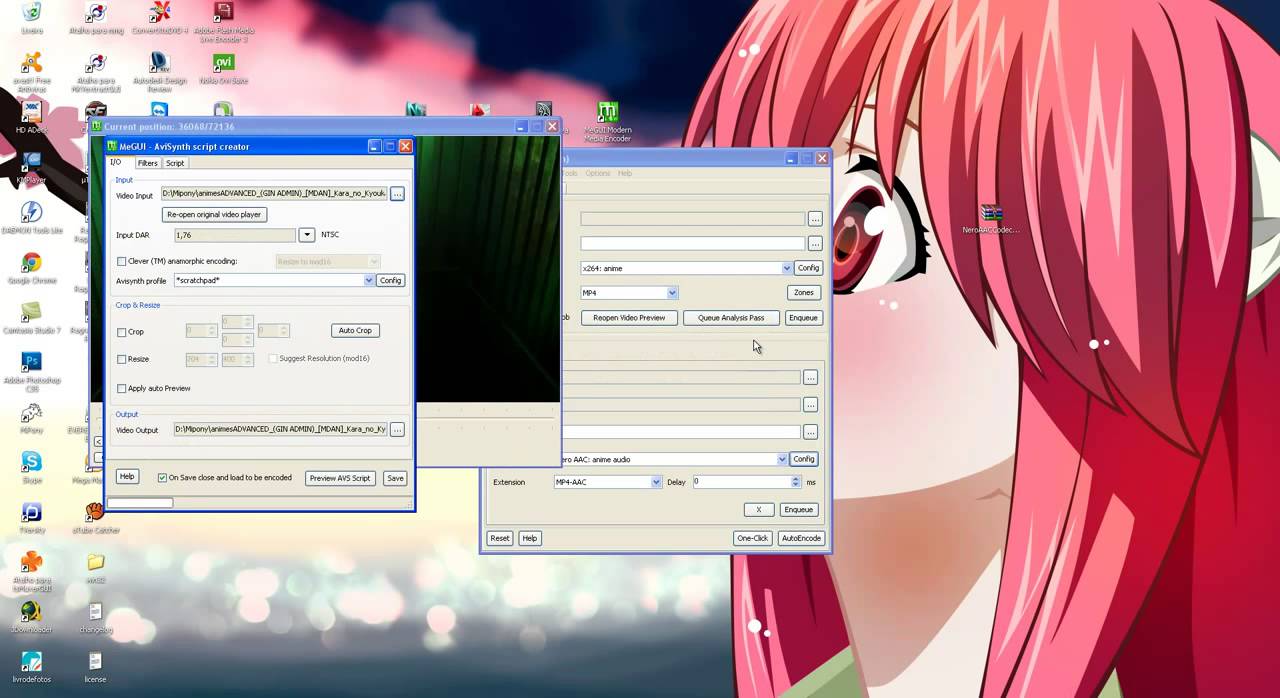The height and width of the screenshot is (698, 1280).
Task: Launch MeGUI Modern Media Encoder icon
Action: click(607, 122)
